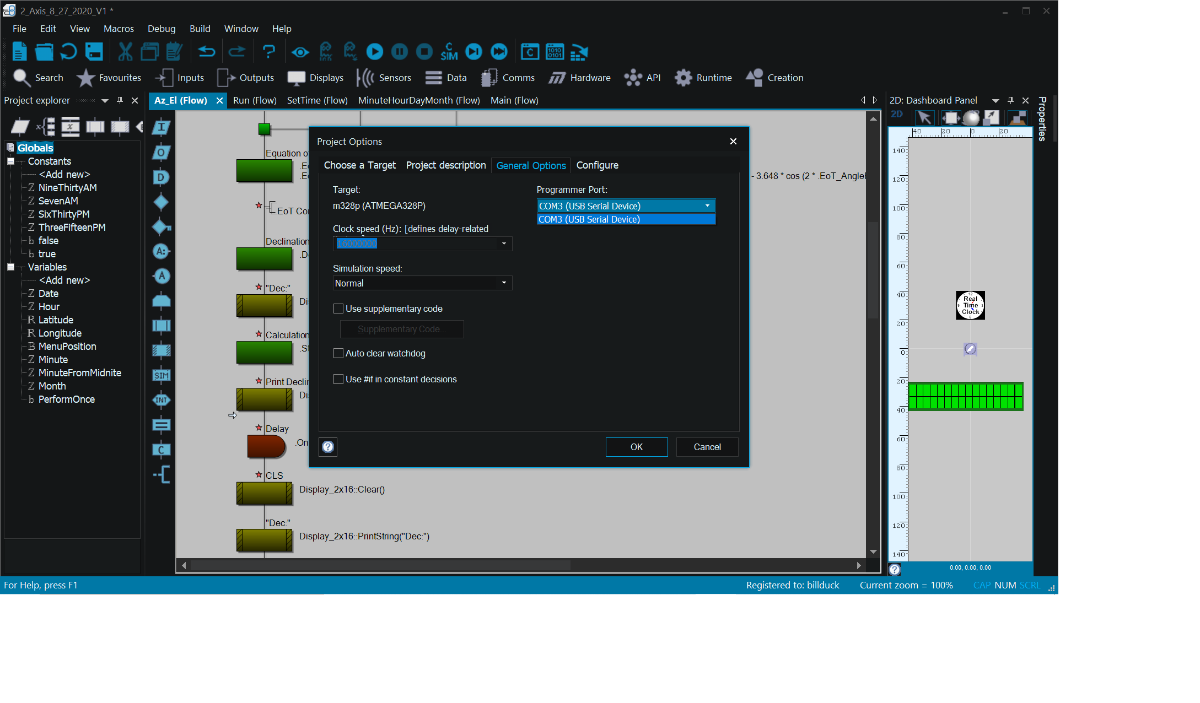Click Cancel in Project Options dialog
Screen dimensions: 1200x703
(707, 447)
